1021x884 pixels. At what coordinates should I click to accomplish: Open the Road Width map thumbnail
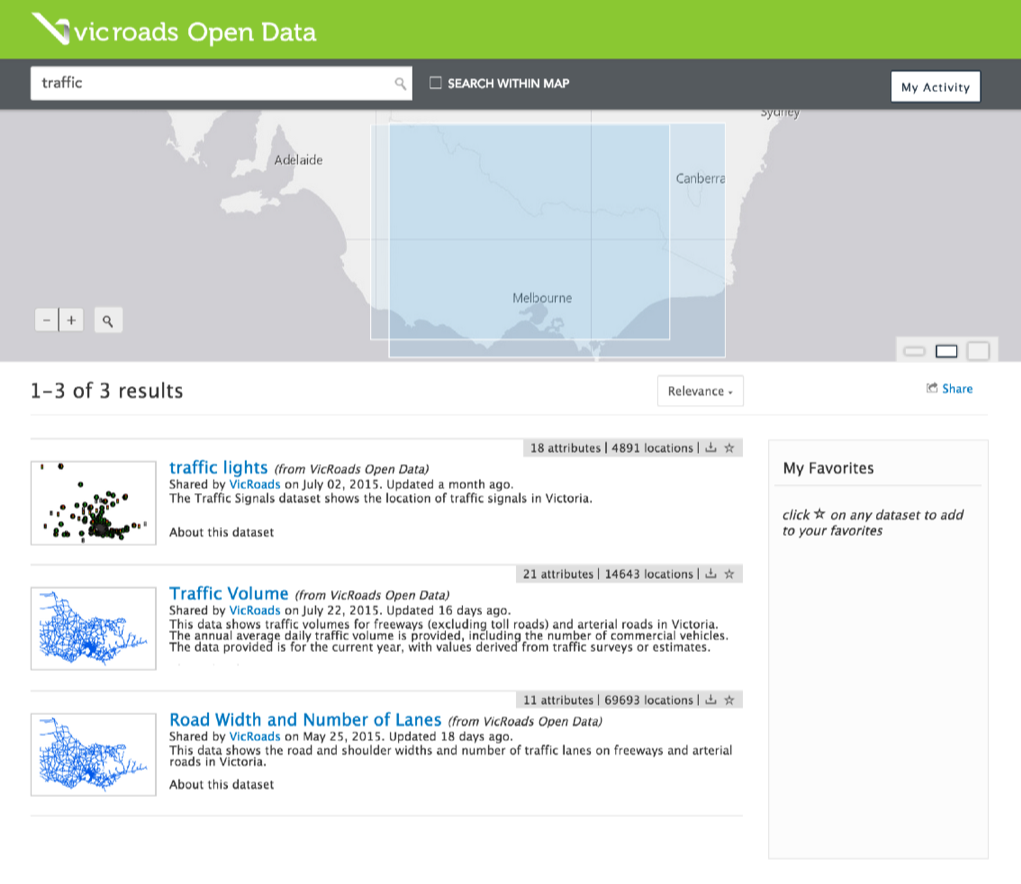[x=93, y=754]
